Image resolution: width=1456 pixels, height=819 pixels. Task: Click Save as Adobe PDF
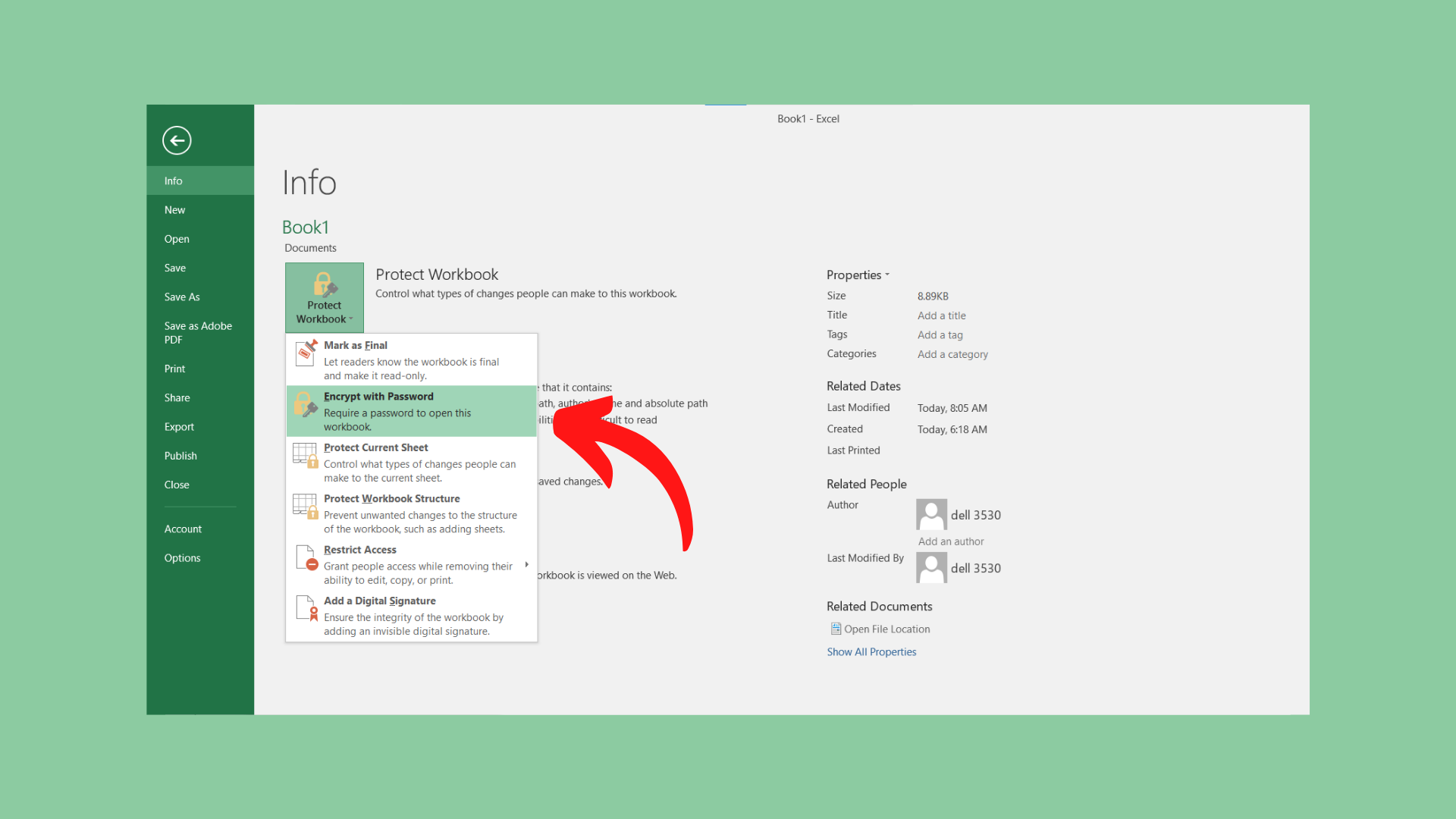200,333
